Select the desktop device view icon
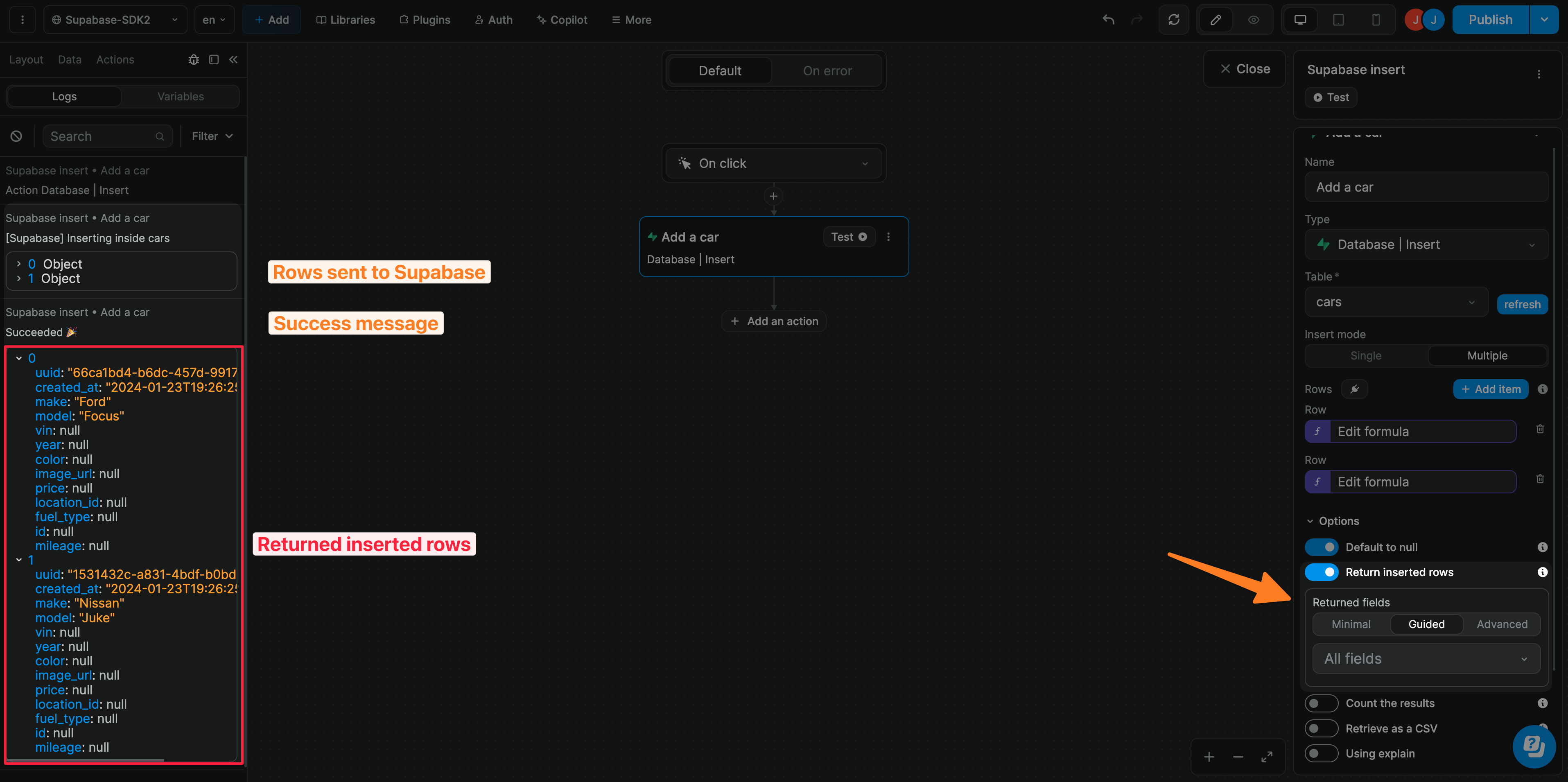This screenshot has height=782, width=1568. click(x=1299, y=20)
